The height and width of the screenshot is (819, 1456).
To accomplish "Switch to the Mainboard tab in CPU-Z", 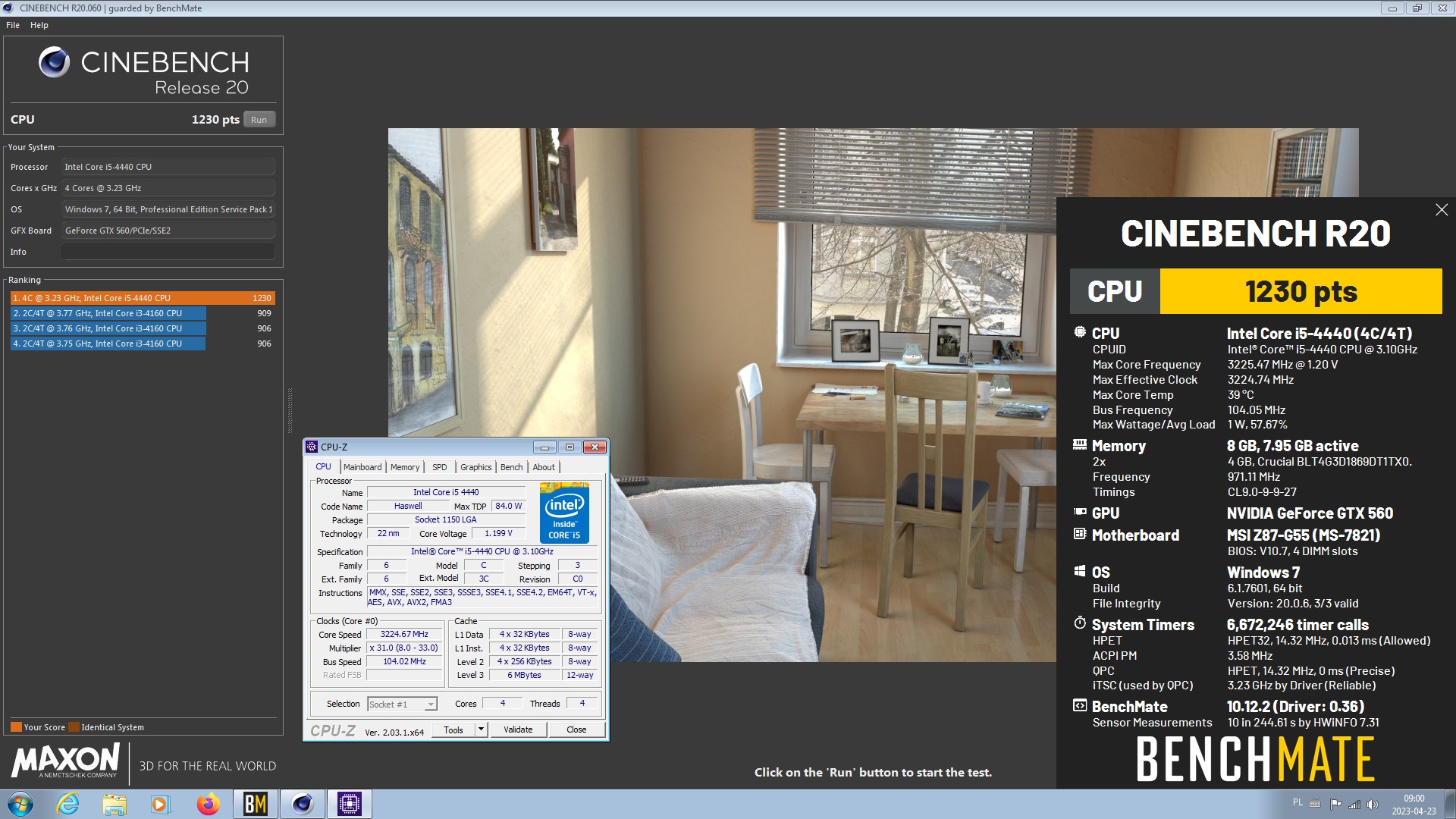I will point(362,467).
